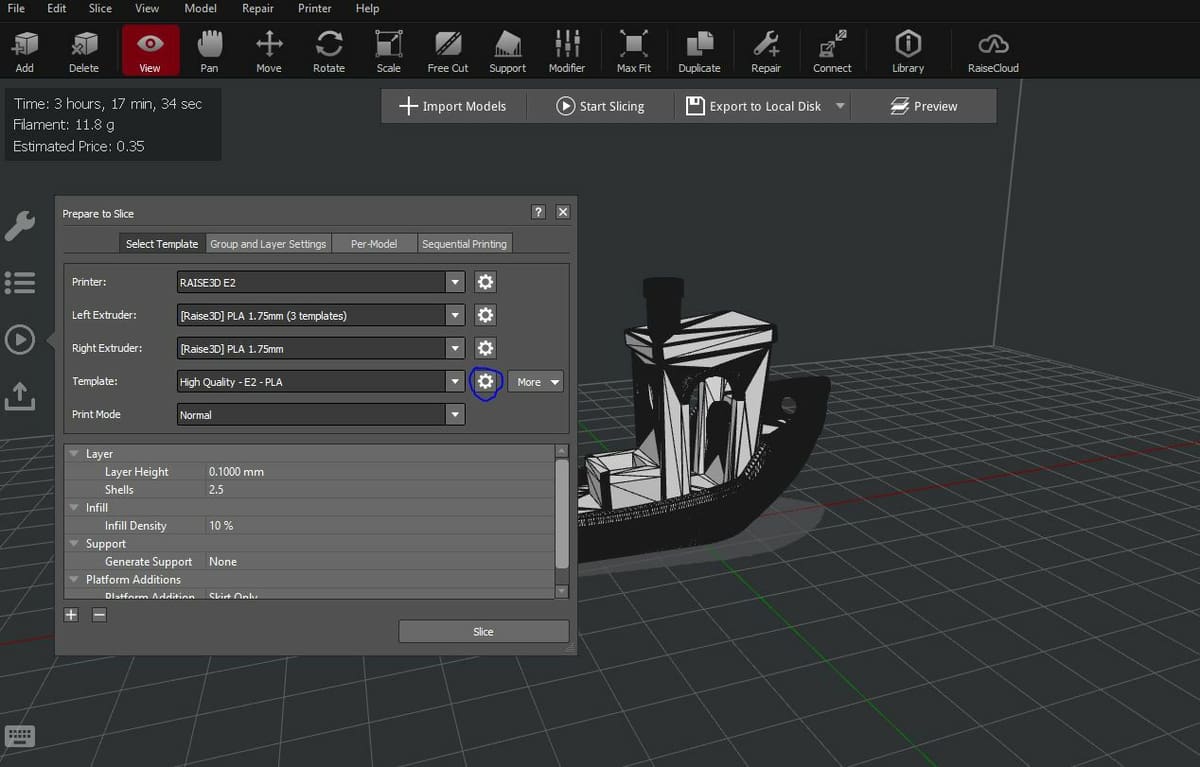The height and width of the screenshot is (767, 1200).
Task: Click the Infill Density value 10 %
Action: point(221,525)
